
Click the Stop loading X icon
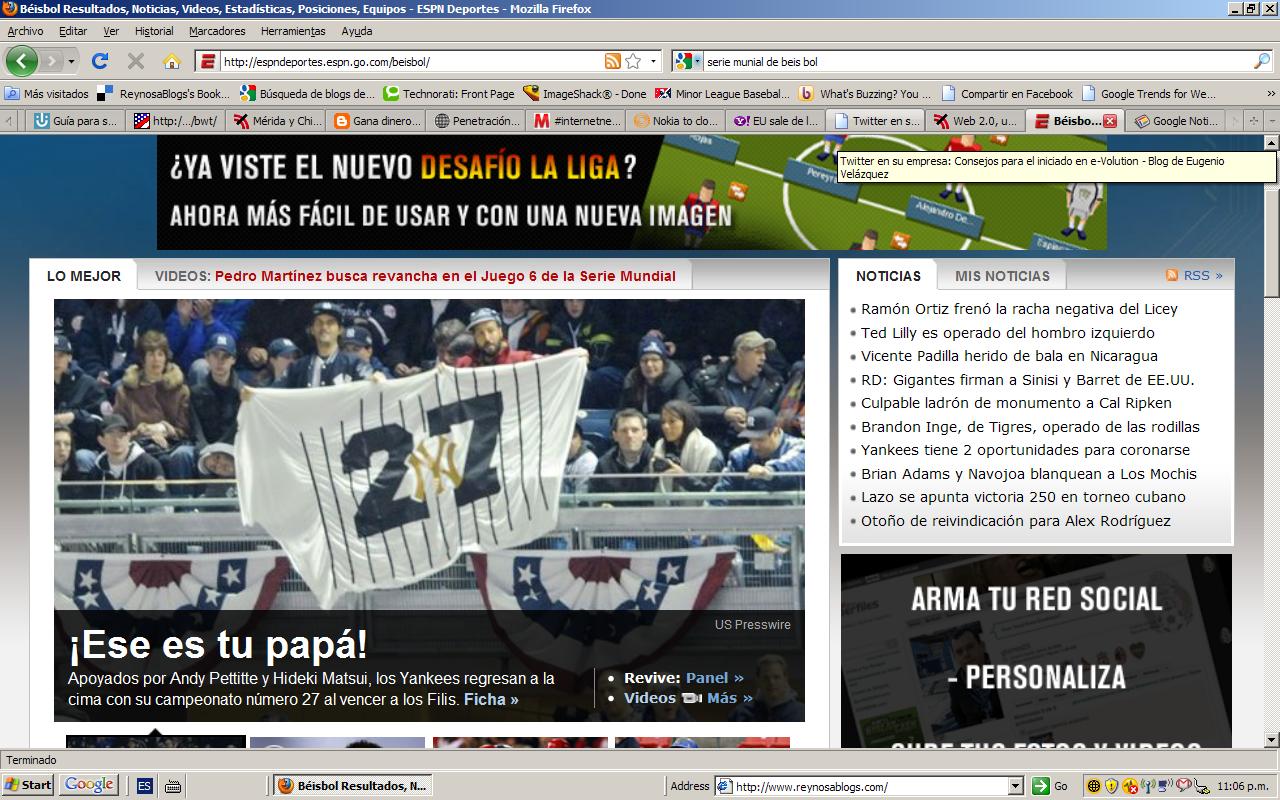tap(136, 61)
